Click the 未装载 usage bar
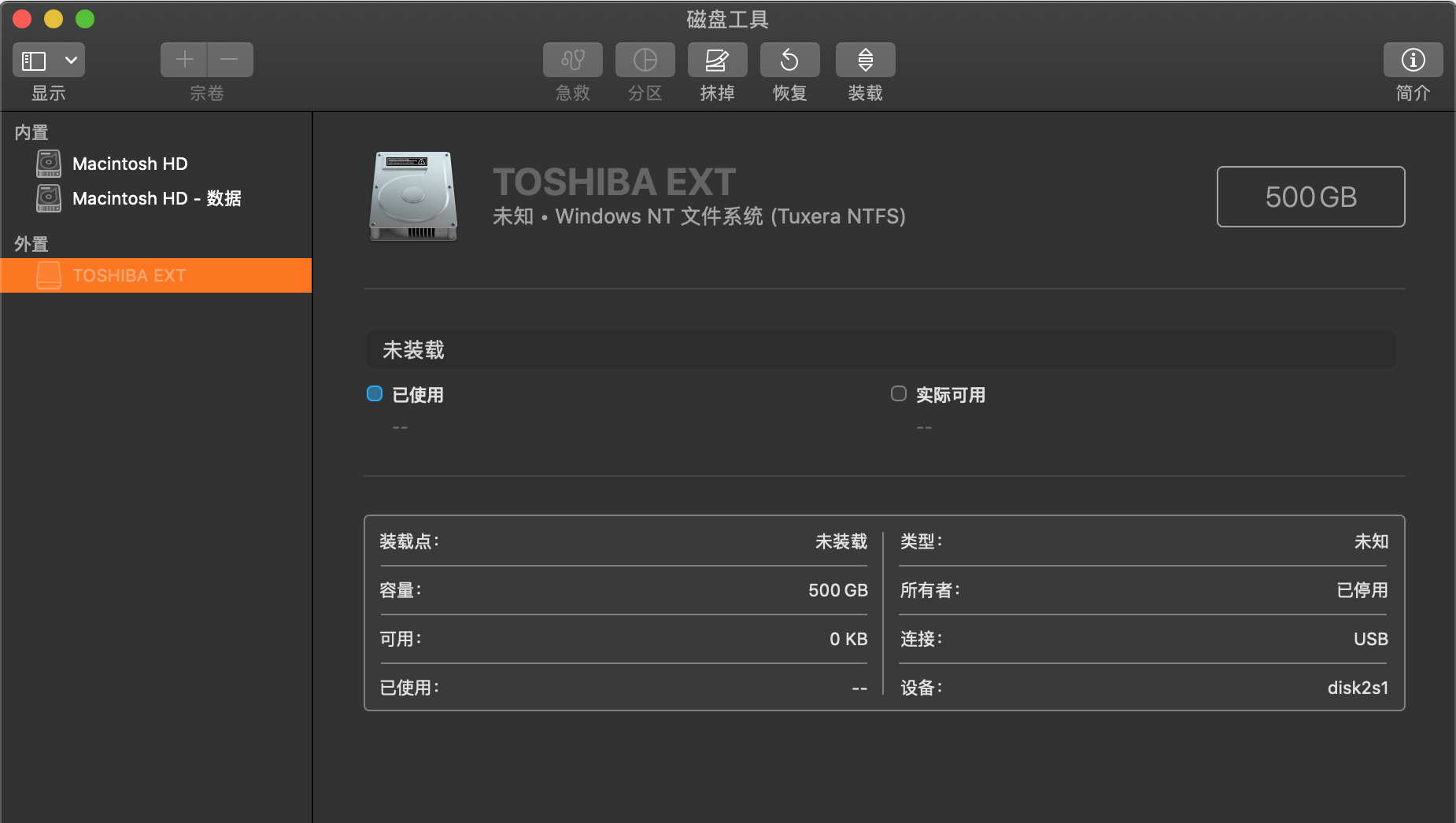This screenshot has height=823, width=1456. (881, 349)
